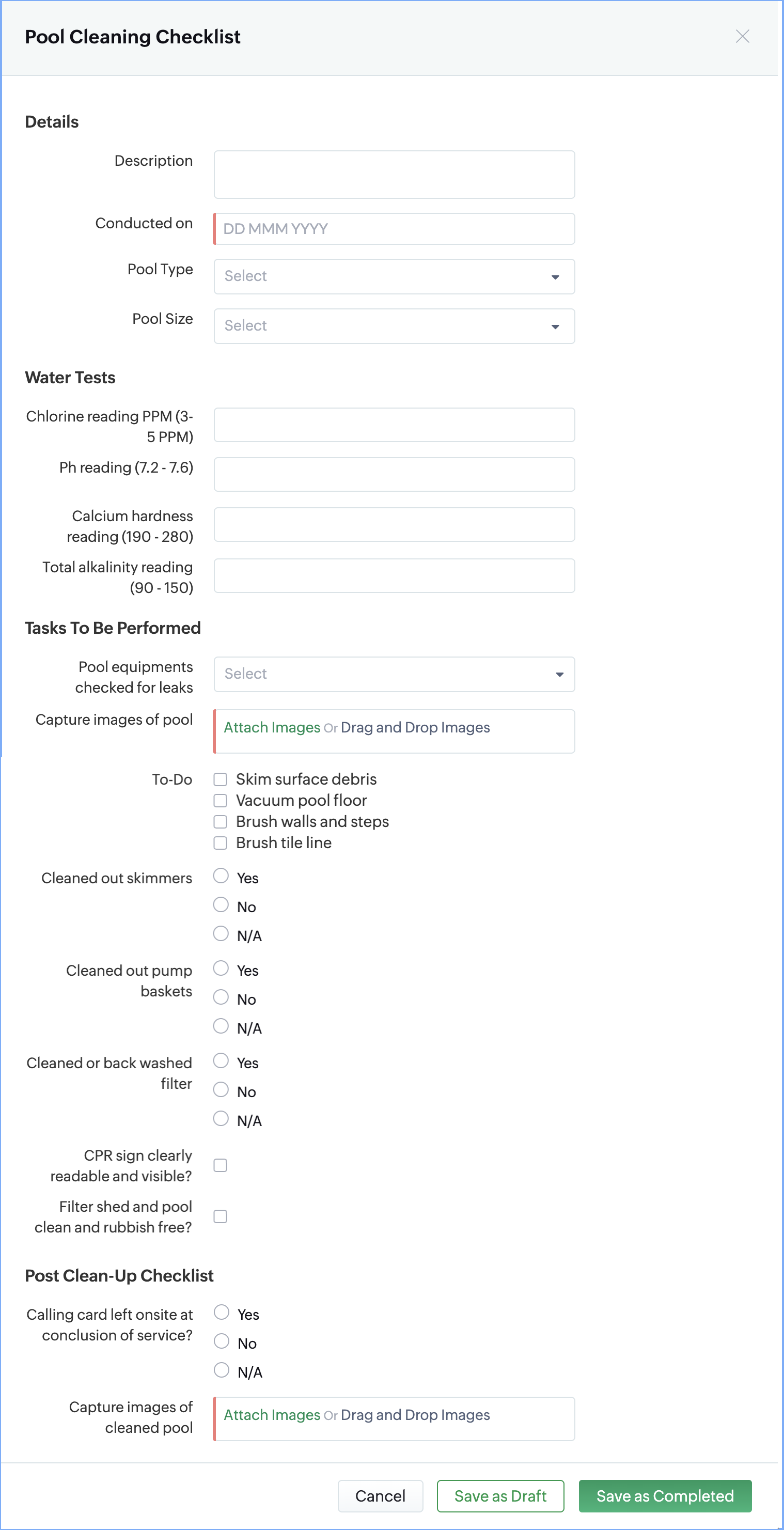Screen dimensions: 784x1530
Task: Click the Save as Draft button
Action: click(x=500, y=1496)
